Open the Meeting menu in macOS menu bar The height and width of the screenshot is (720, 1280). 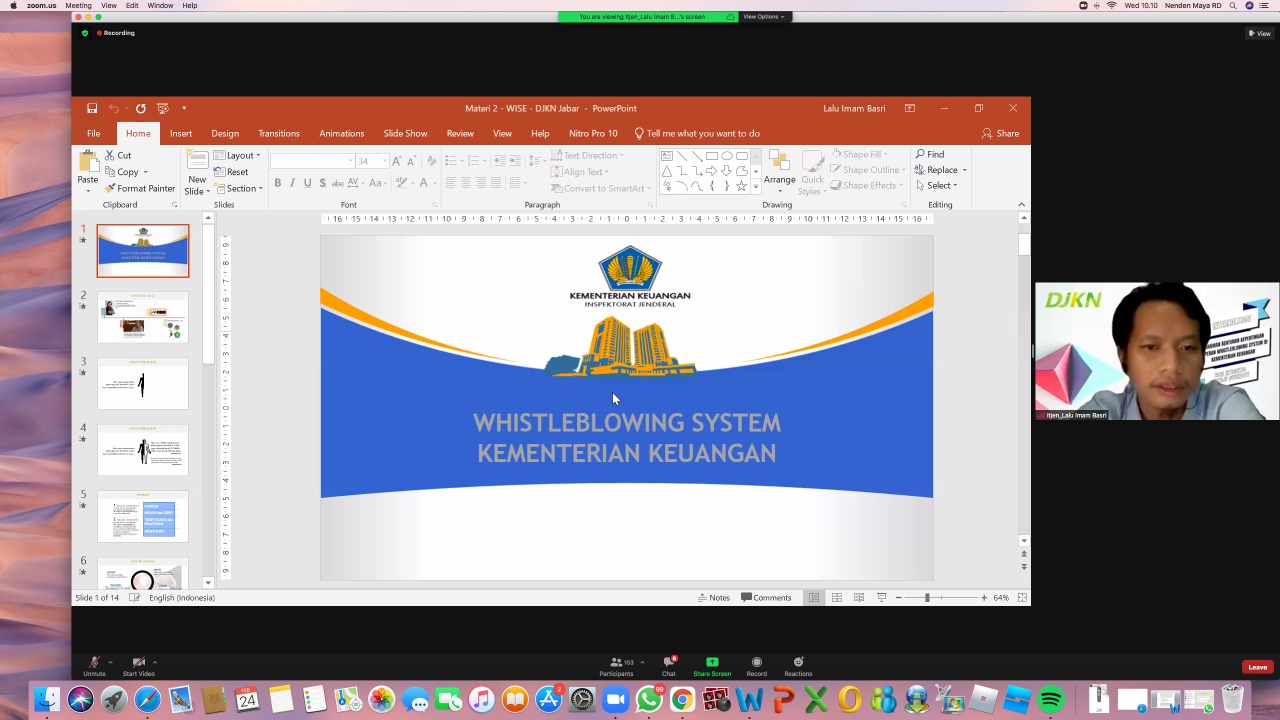pyautogui.click(x=78, y=5)
